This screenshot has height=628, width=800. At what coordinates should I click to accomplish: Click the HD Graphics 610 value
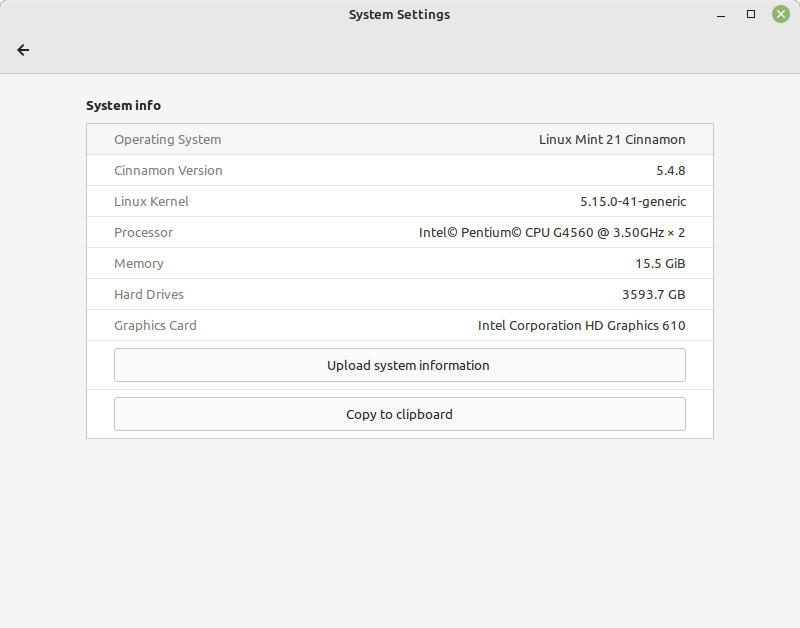581,325
